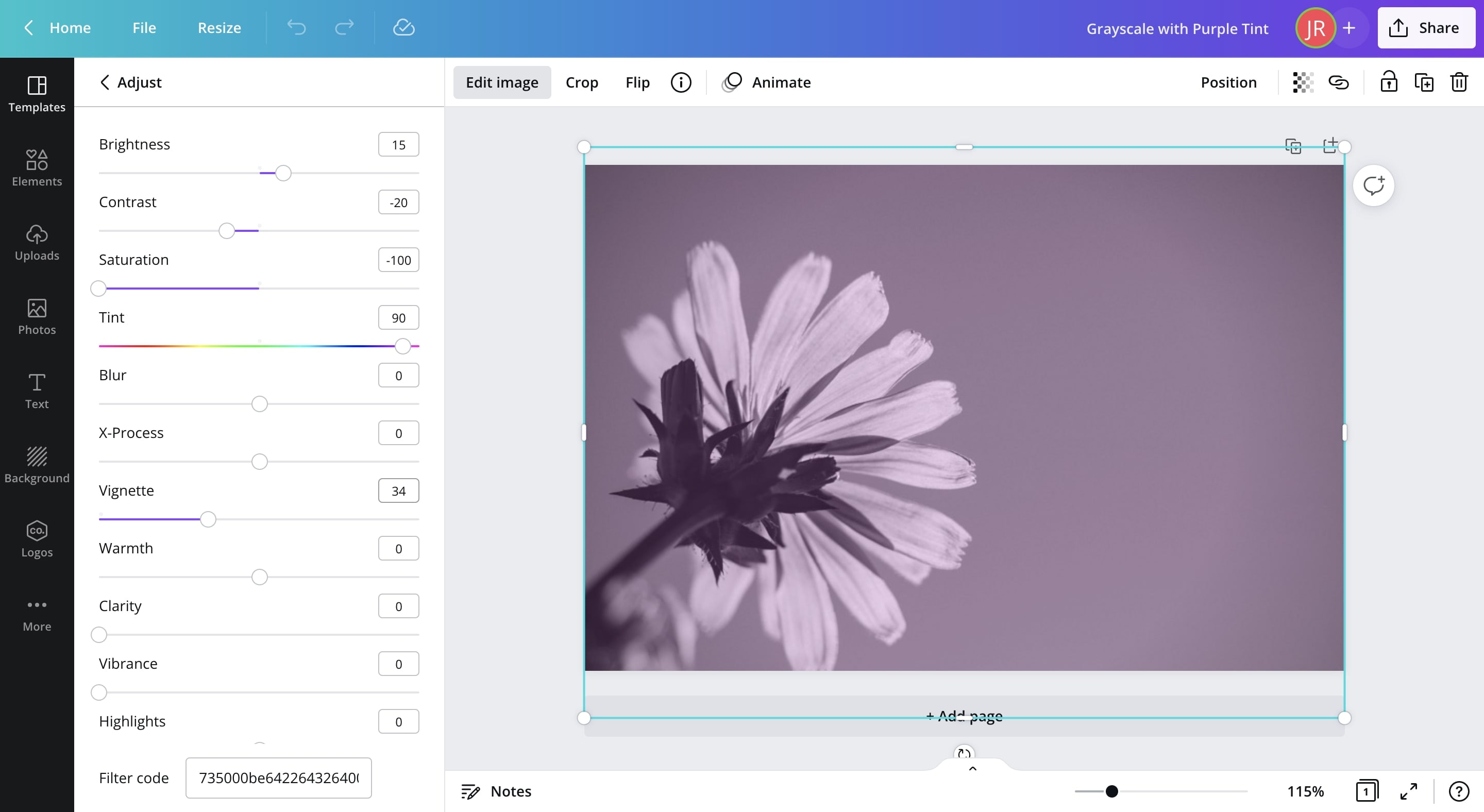This screenshot has height=812, width=1484.
Task: Click the Share button
Action: click(x=1426, y=27)
